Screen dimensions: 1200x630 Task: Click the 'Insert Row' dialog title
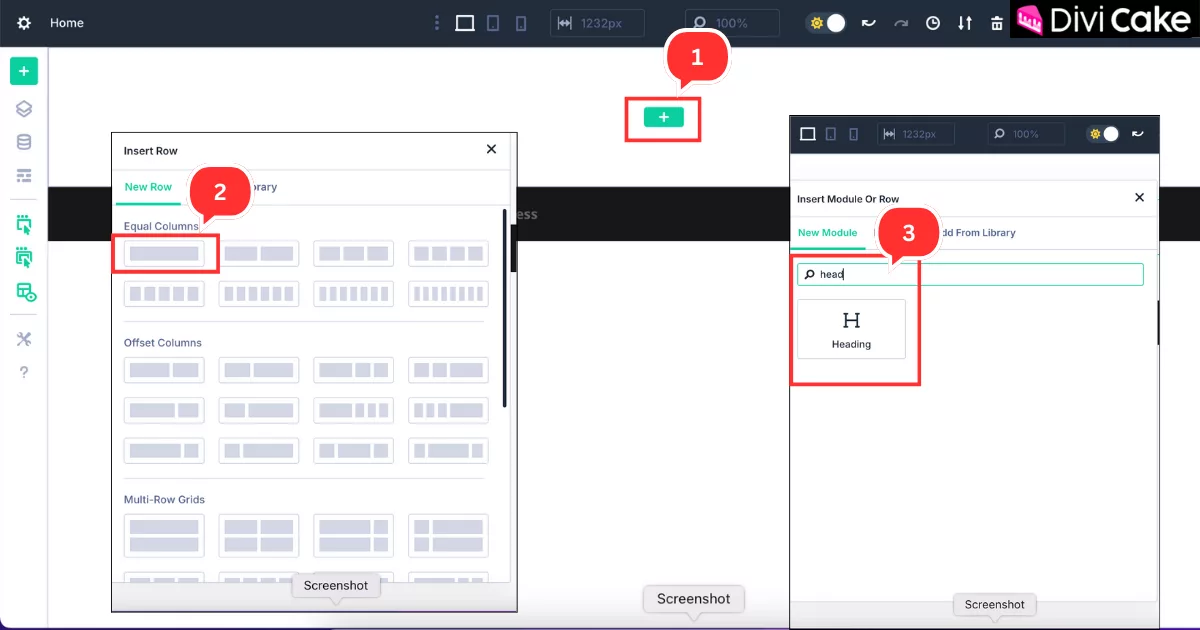[151, 151]
